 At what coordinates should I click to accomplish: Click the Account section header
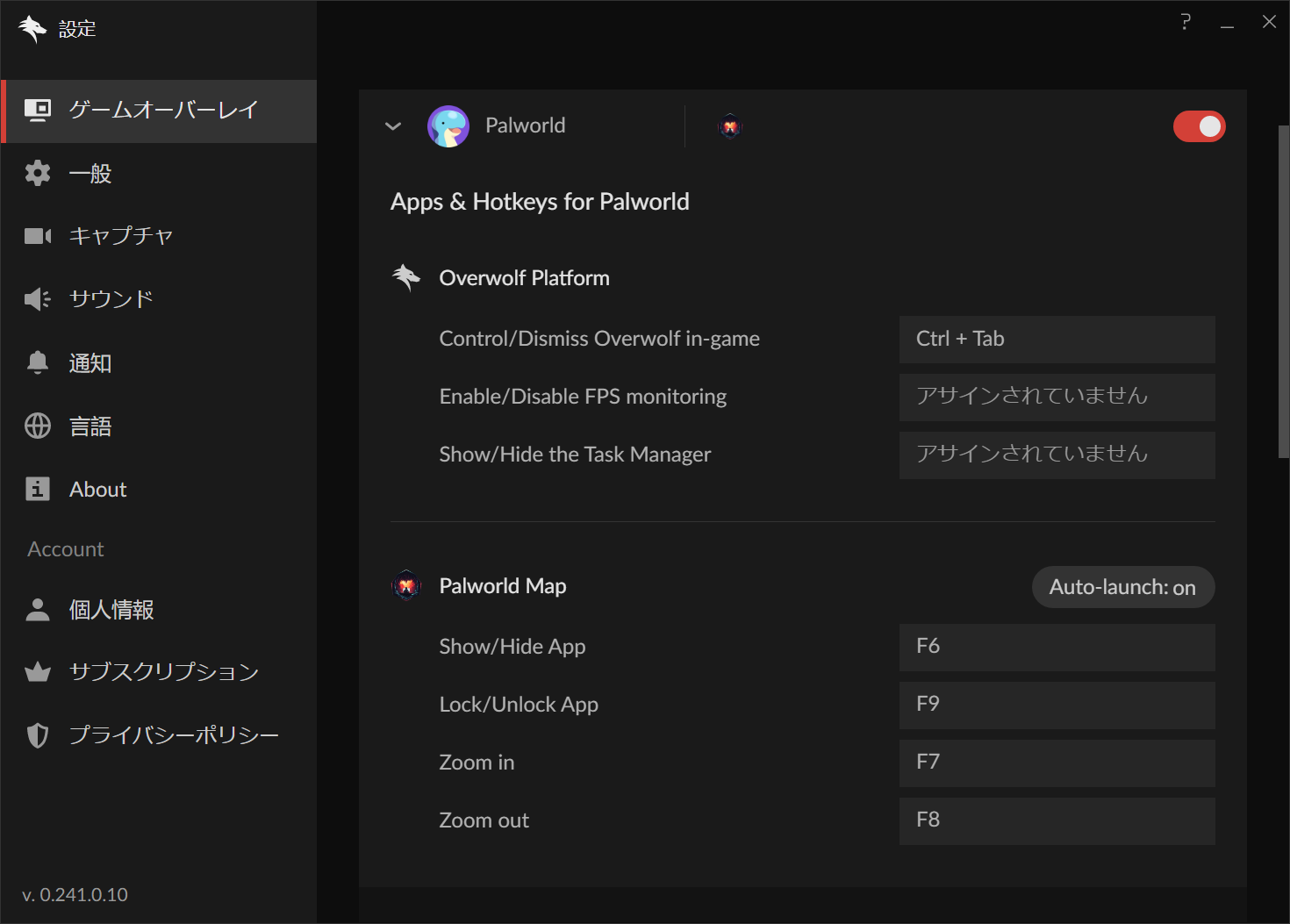66,549
